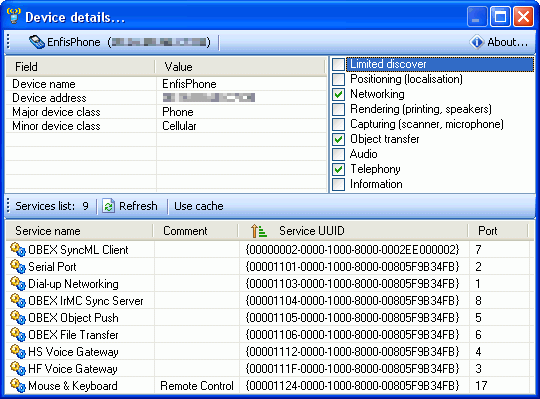540x399 pixels.
Task: Uncheck the Object transfer checkbox
Action: click(x=339, y=139)
